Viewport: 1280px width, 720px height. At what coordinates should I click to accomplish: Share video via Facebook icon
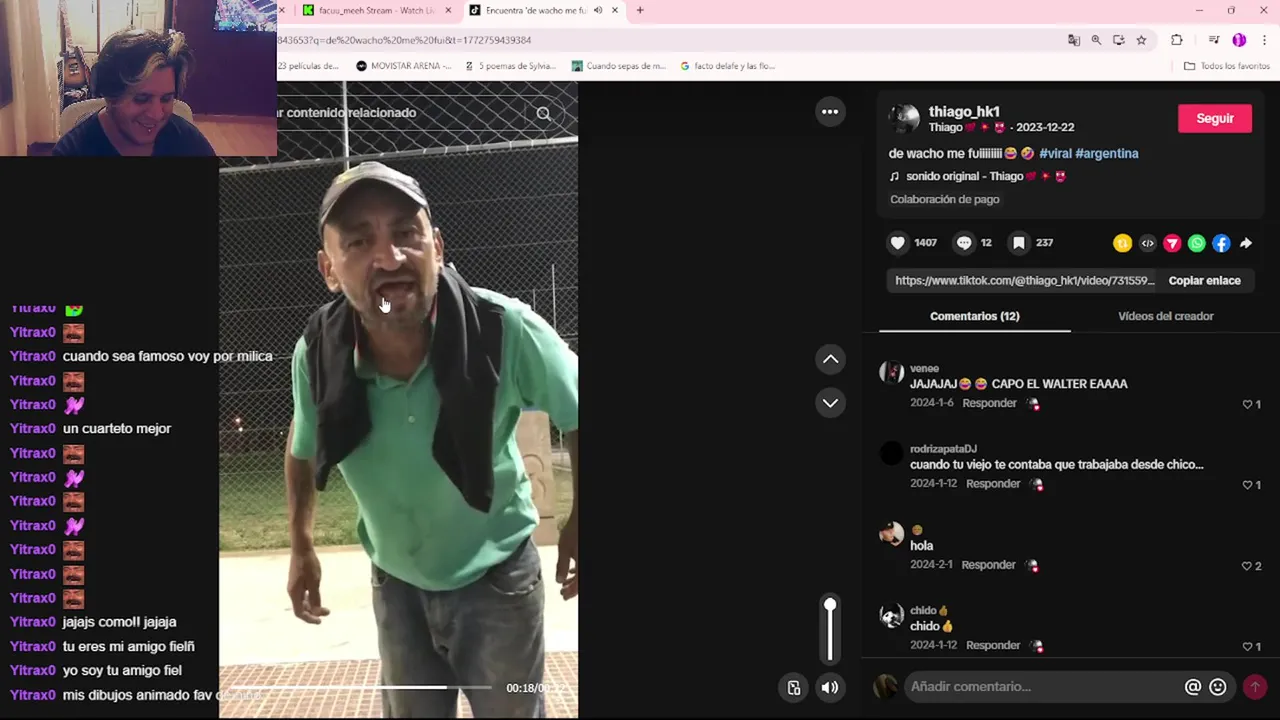(1221, 243)
